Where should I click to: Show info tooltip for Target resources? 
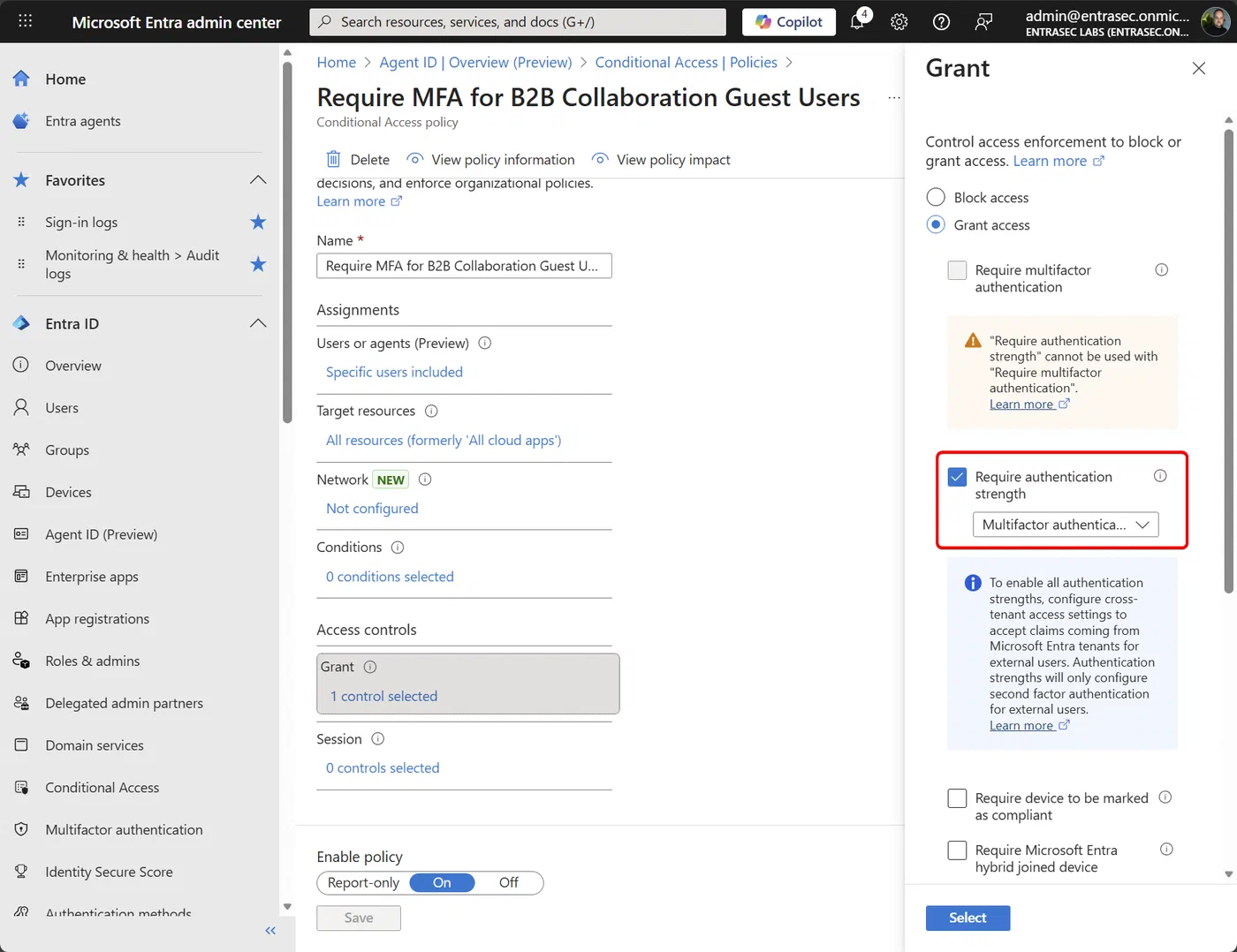[431, 411]
